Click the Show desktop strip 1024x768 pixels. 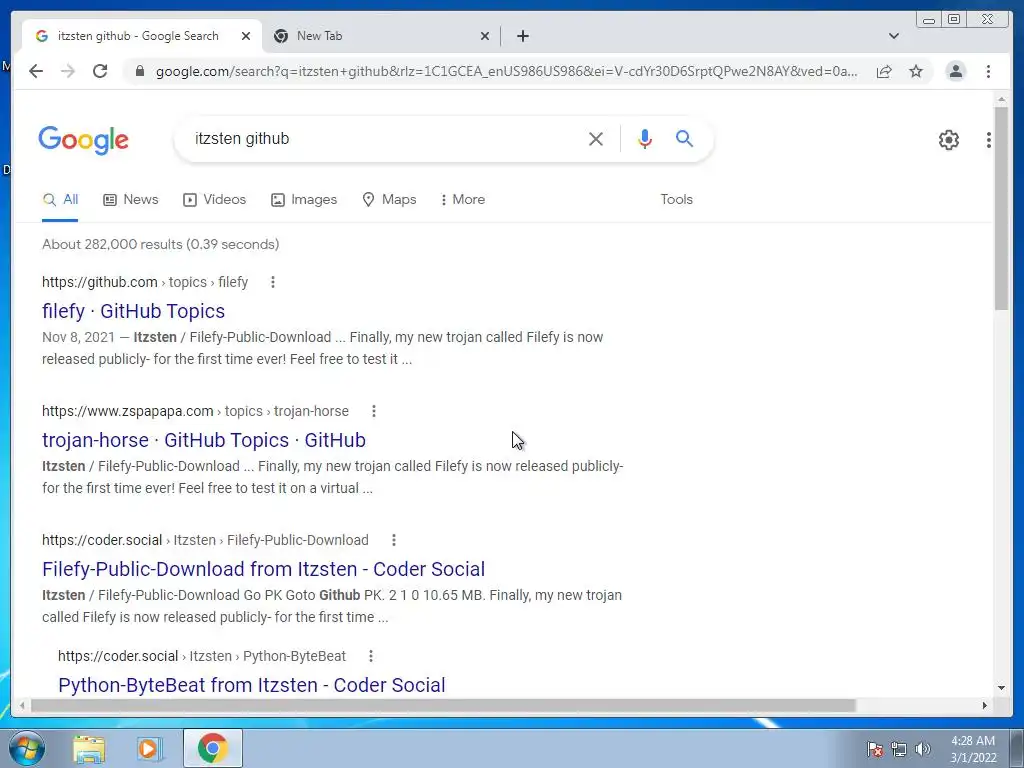coord(1017,748)
